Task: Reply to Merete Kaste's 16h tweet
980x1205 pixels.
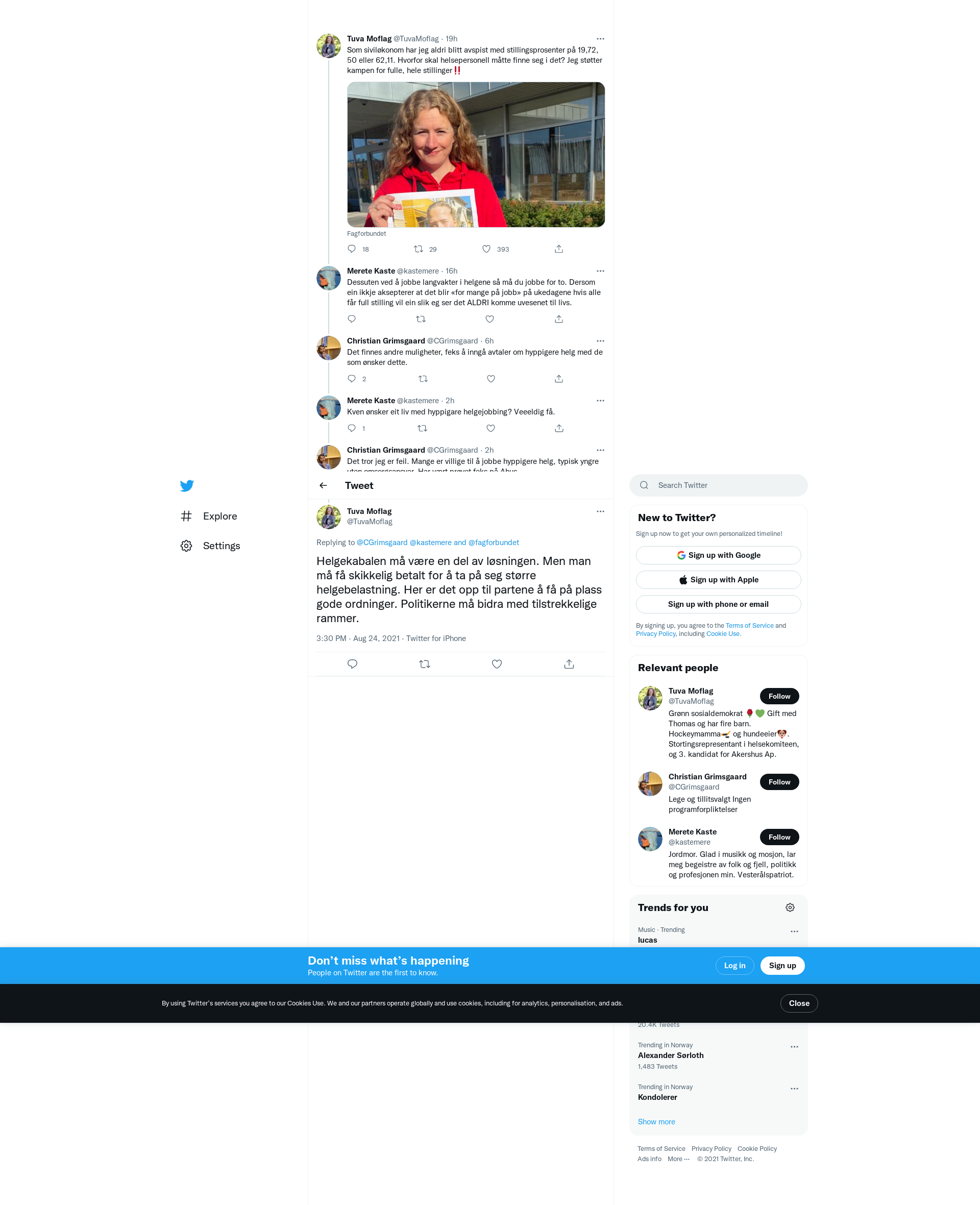Action: click(x=352, y=319)
